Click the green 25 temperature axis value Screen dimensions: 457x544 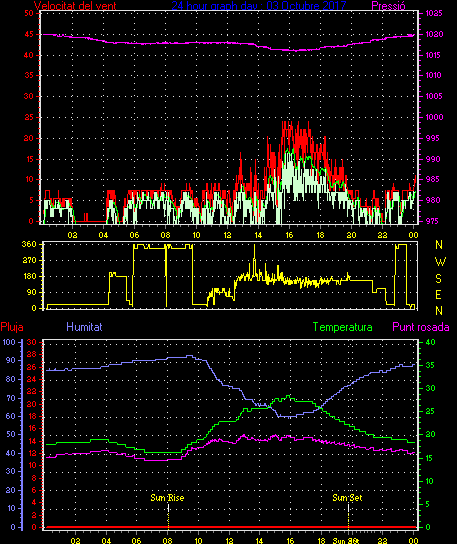(x=430, y=411)
